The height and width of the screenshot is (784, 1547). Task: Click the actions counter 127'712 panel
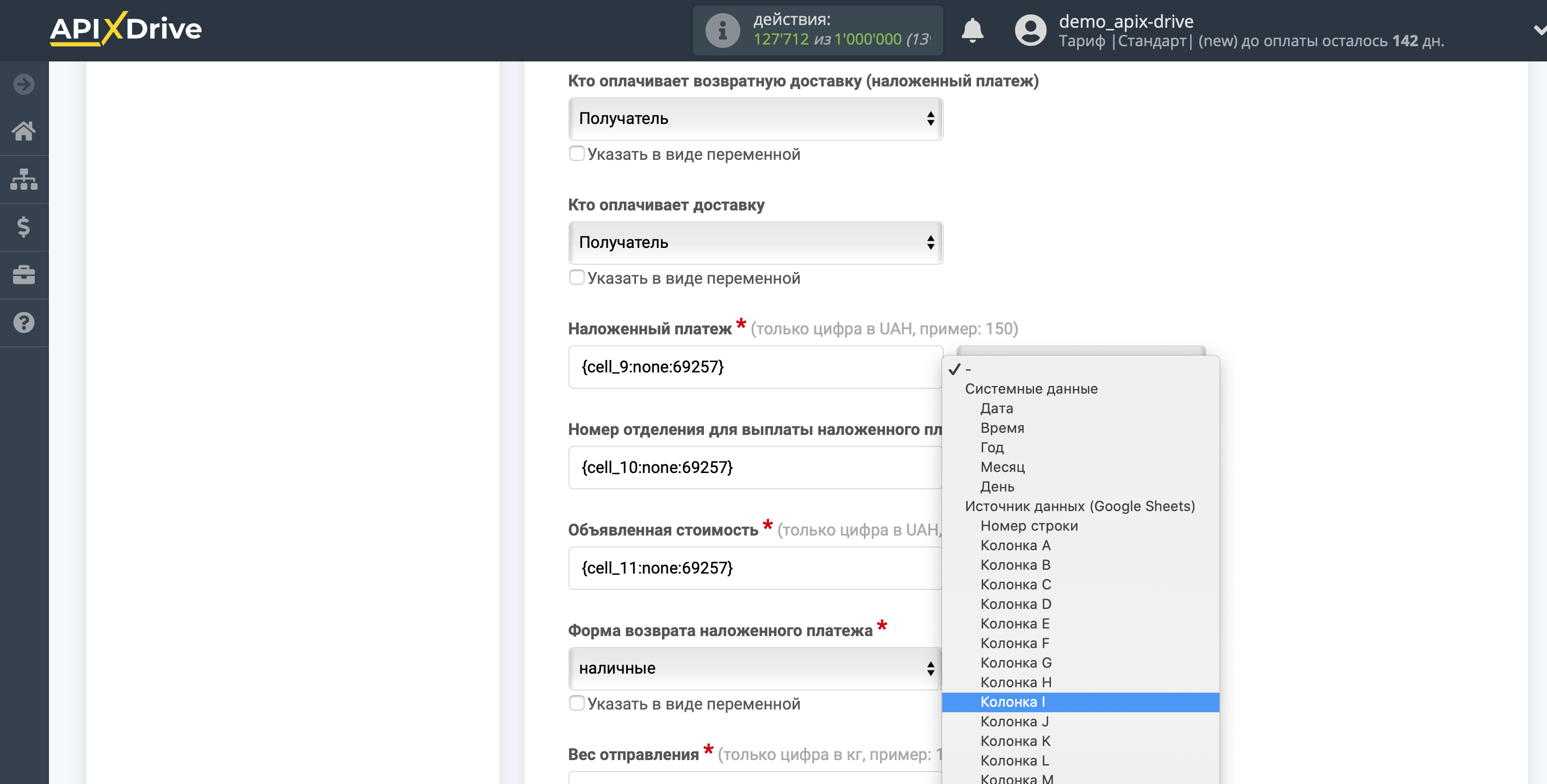(818, 30)
